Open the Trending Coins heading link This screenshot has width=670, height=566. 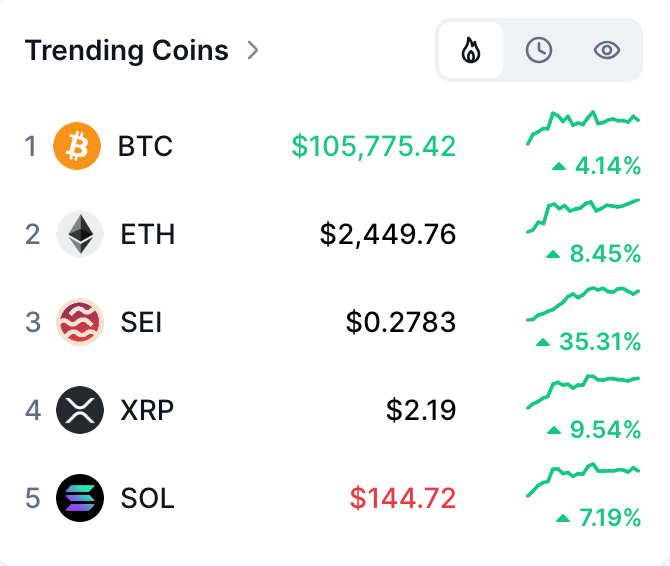(126, 50)
